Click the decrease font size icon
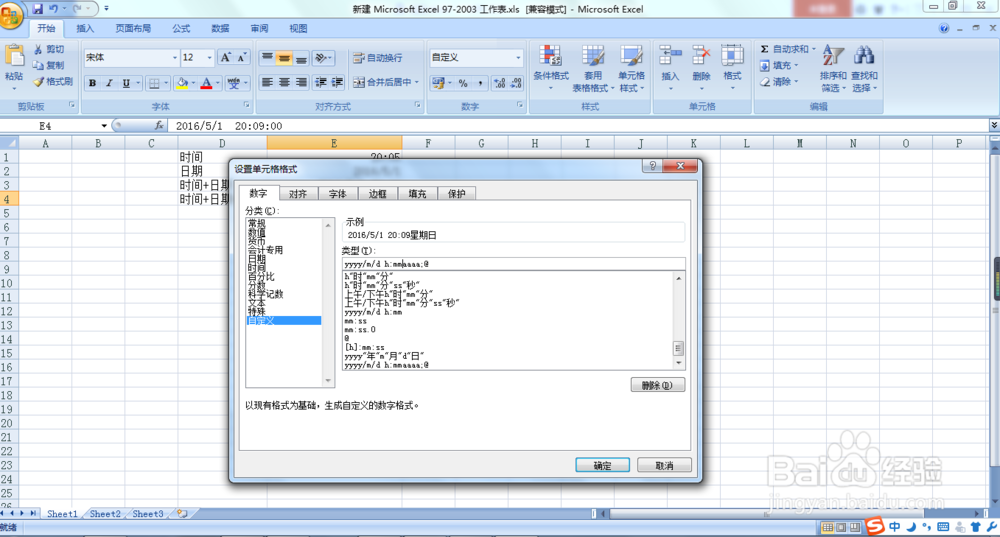This screenshot has width=1000, height=537. click(242, 57)
